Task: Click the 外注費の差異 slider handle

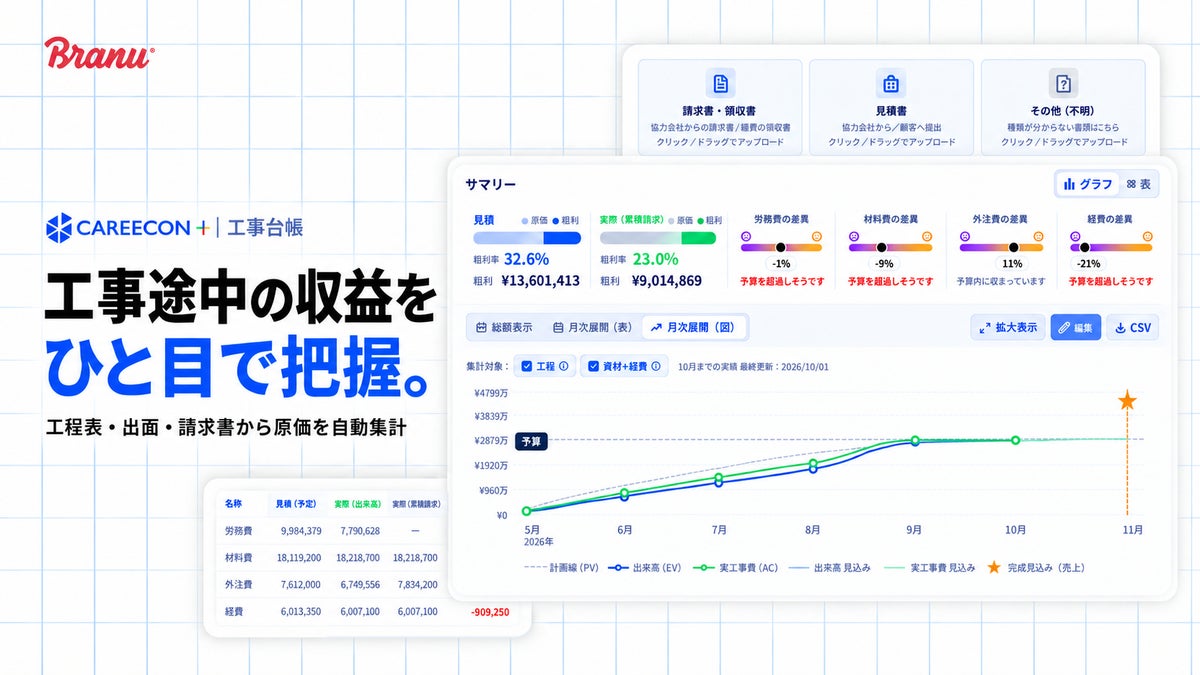Action: pyautogui.click(x=1013, y=247)
